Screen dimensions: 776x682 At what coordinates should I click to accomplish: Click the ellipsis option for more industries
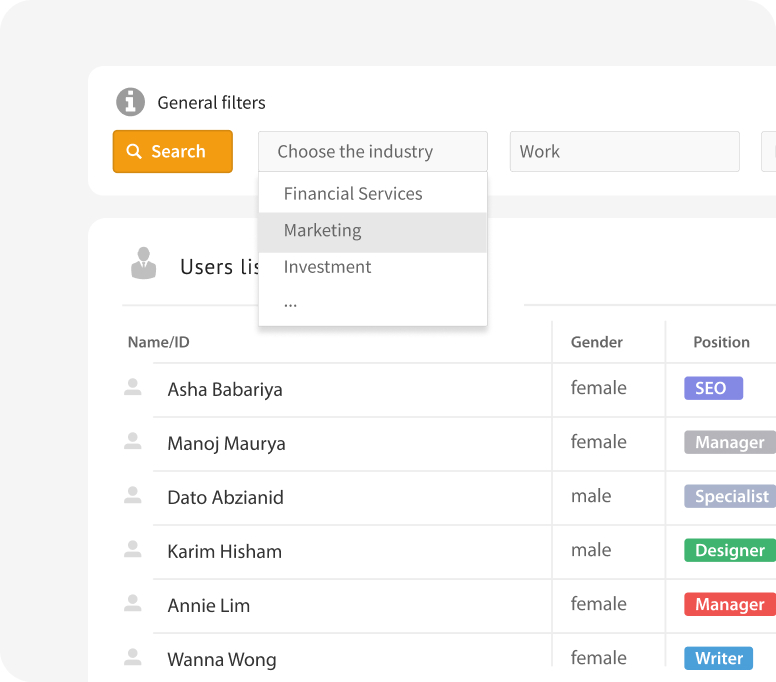click(291, 303)
